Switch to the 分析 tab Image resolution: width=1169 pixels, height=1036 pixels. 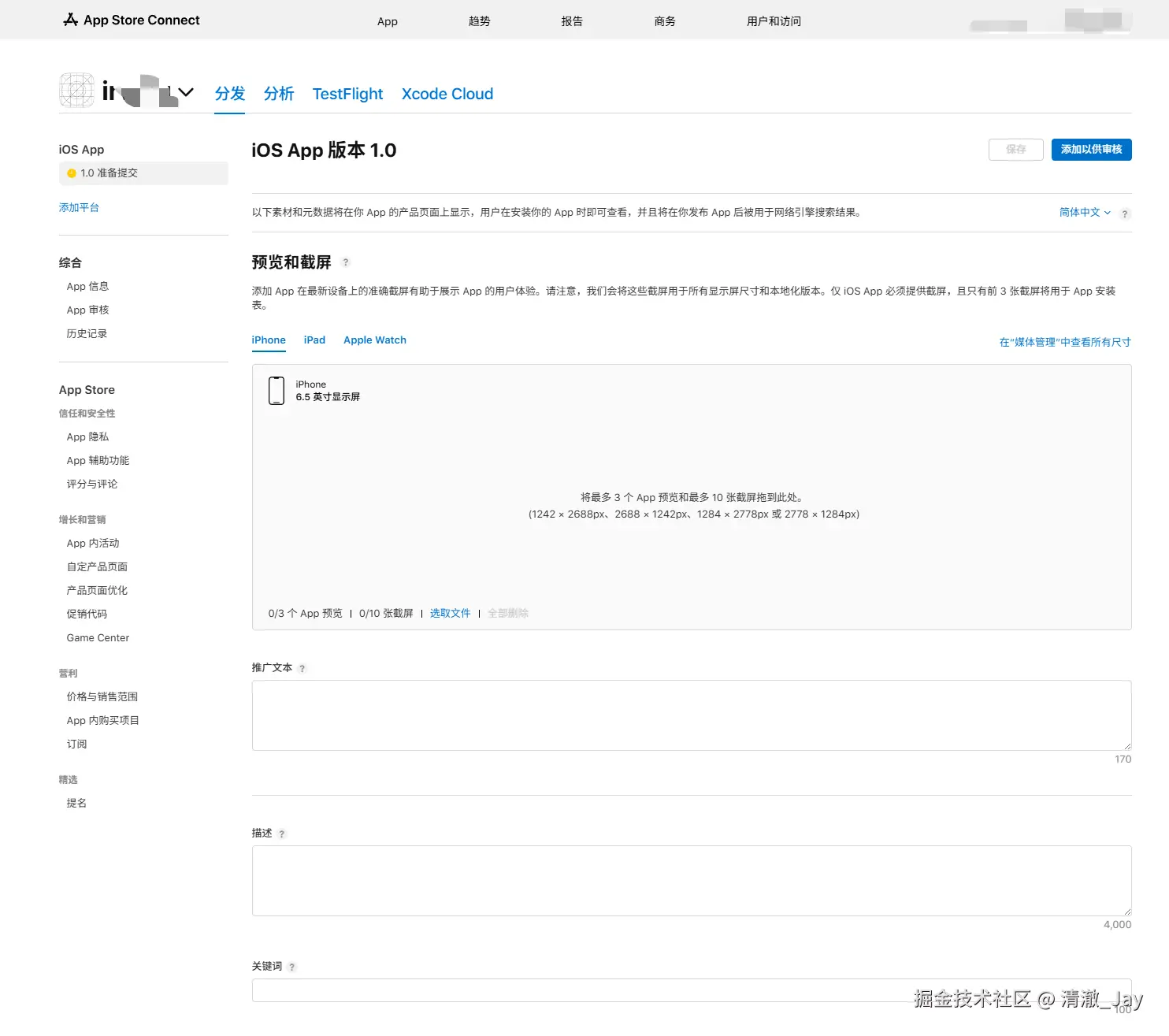[x=279, y=94]
